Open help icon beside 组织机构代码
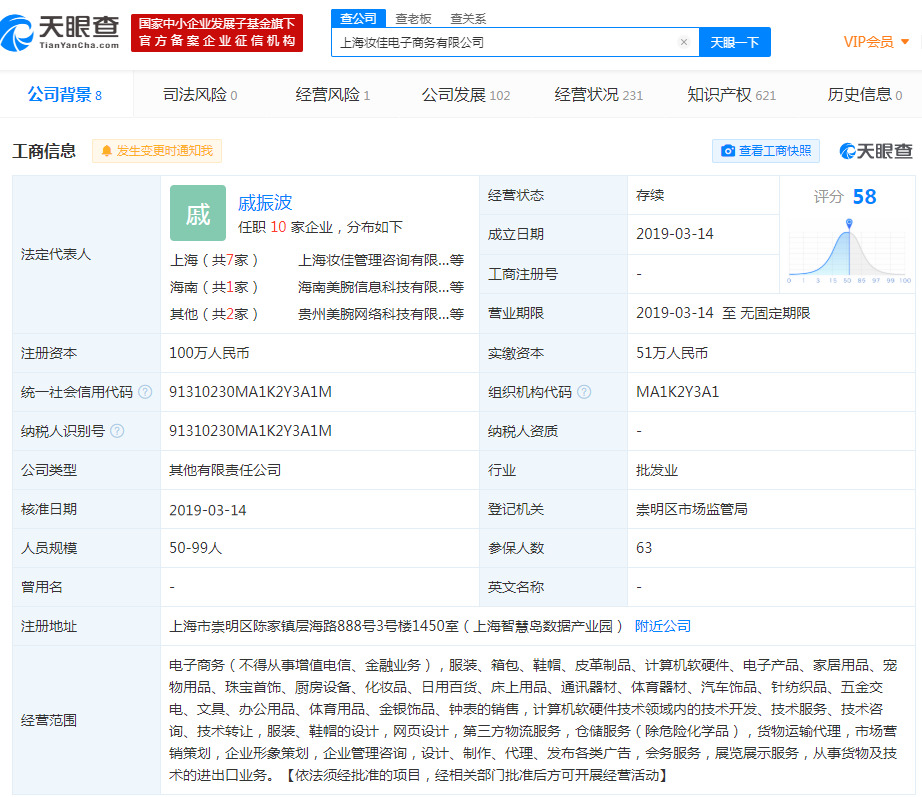The width and height of the screenshot is (922, 797). [x=584, y=392]
